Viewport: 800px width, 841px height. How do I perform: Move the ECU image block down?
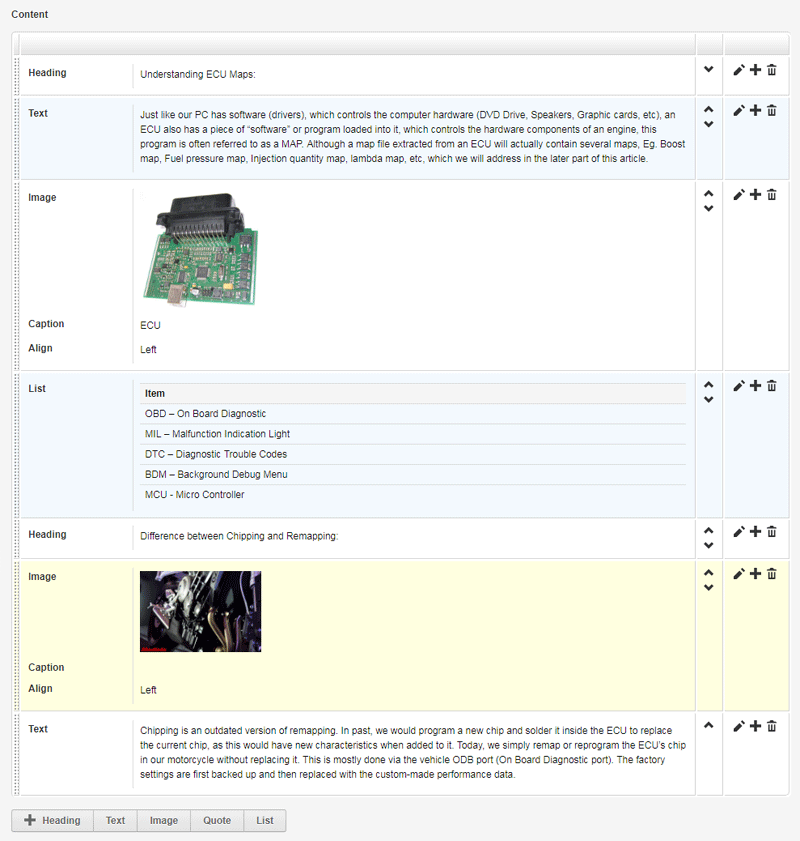(x=709, y=208)
